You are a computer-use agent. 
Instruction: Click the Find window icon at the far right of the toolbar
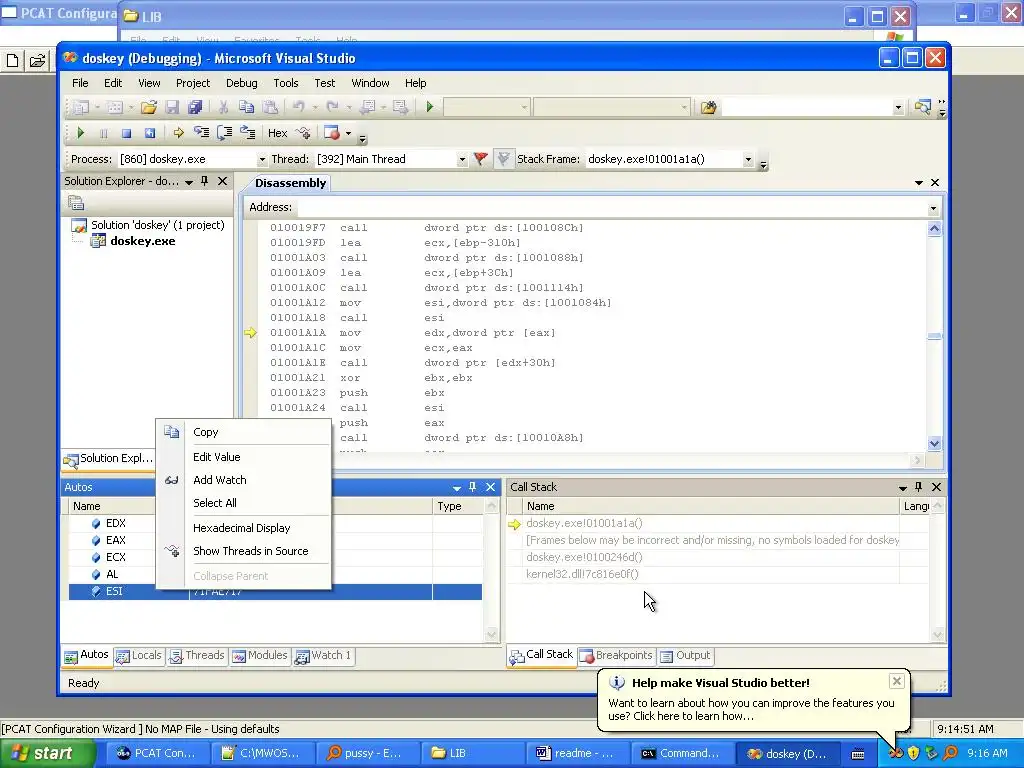coord(922,107)
